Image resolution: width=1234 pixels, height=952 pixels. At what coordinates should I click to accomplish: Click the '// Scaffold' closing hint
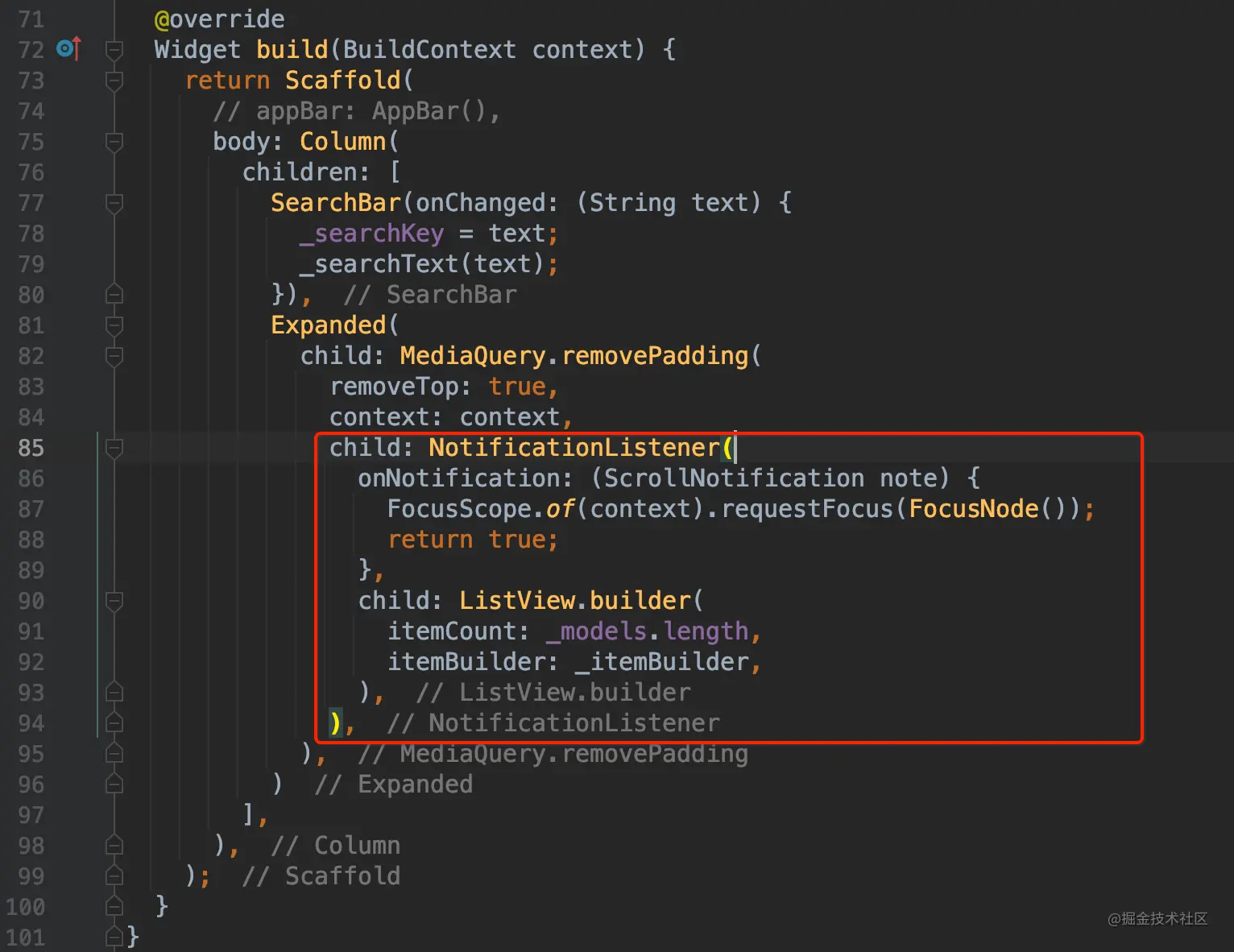point(321,876)
